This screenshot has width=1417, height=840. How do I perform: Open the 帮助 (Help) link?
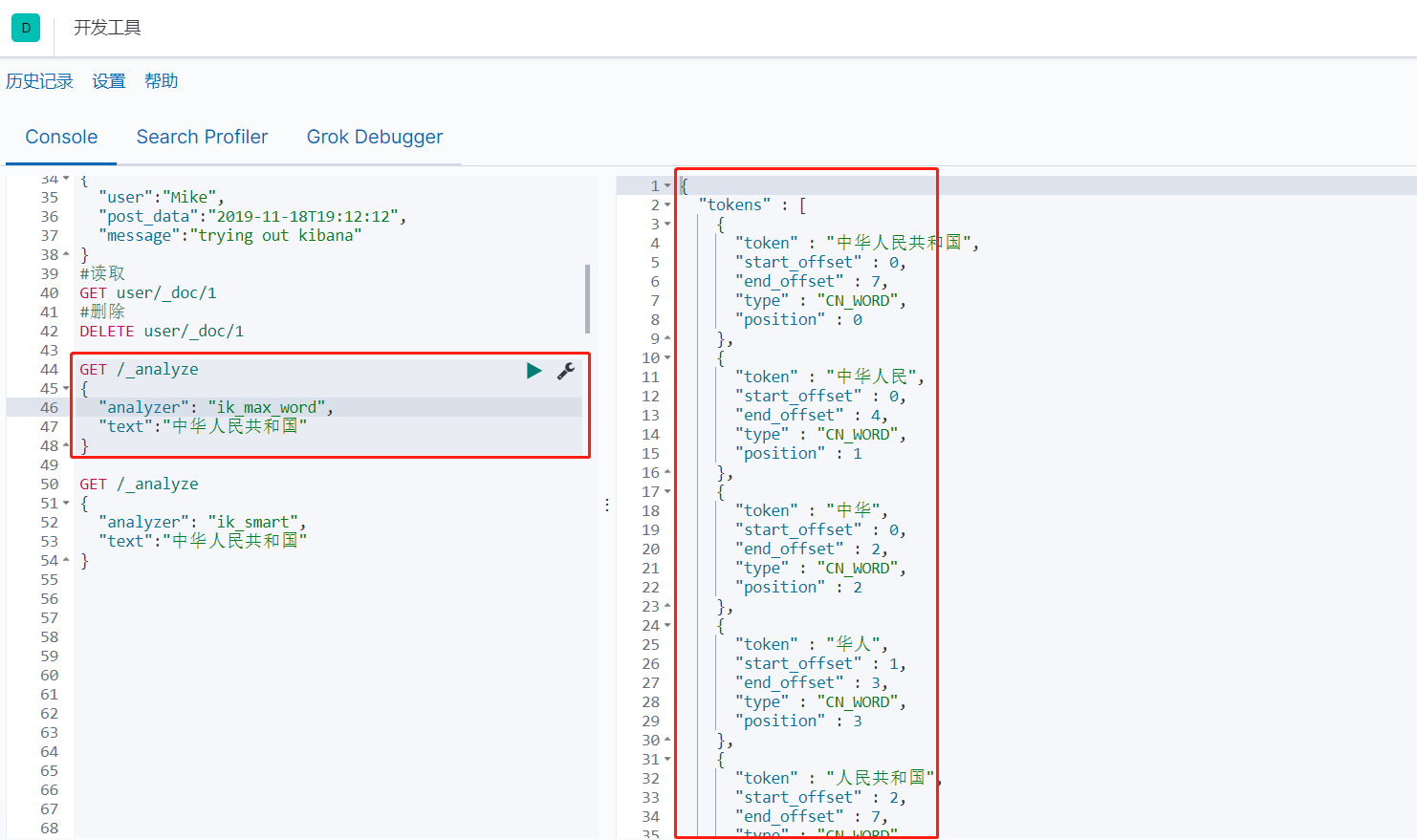click(x=161, y=80)
